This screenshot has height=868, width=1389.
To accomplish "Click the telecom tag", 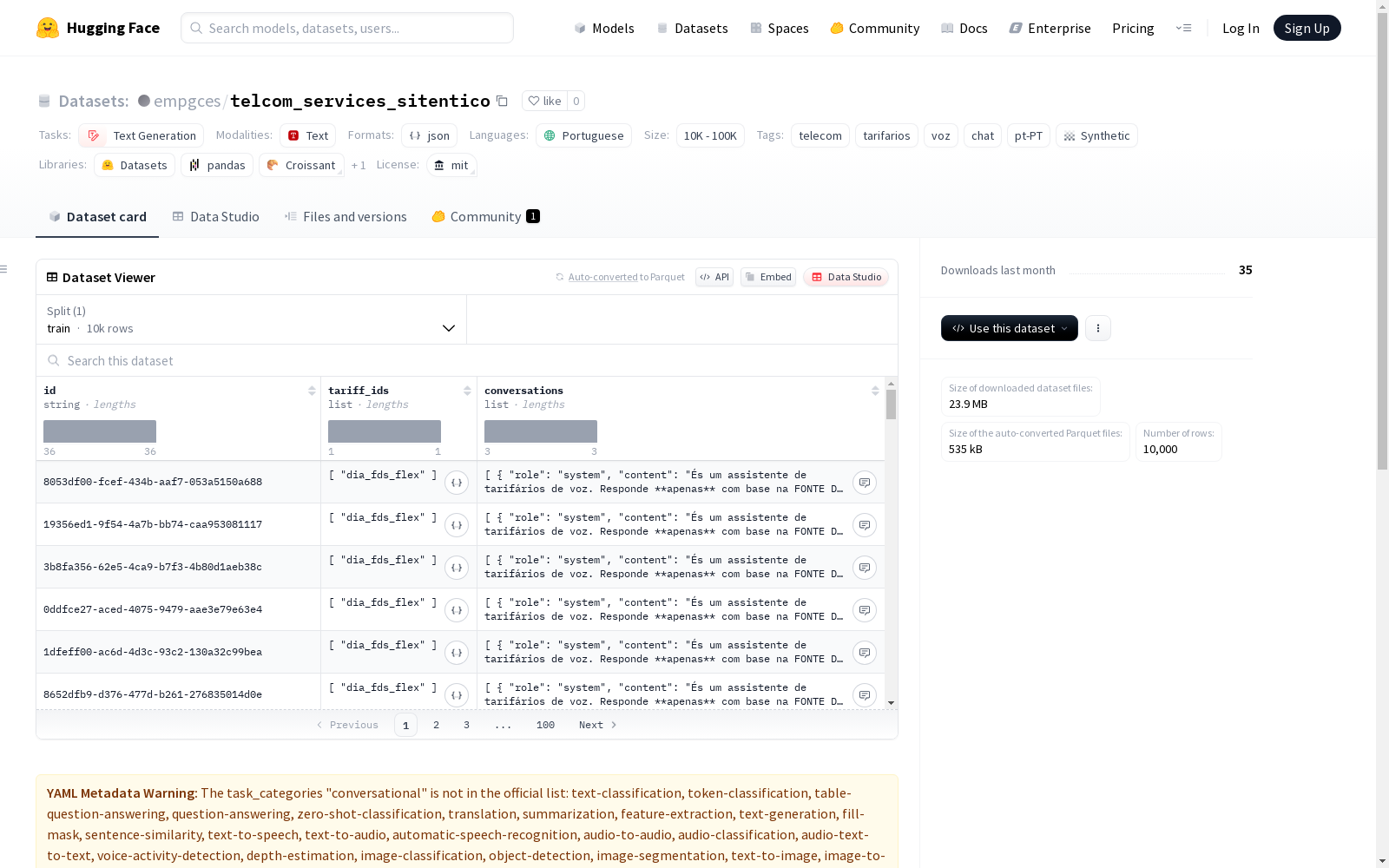I will pyautogui.click(x=820, y=135).
